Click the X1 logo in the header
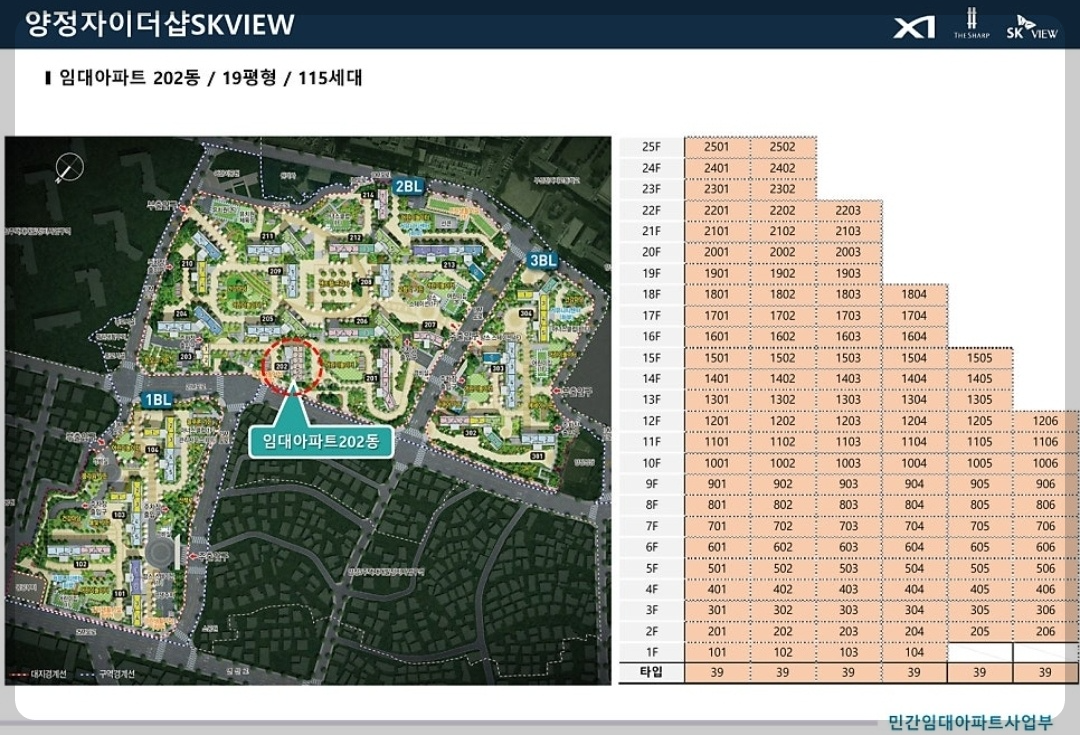The image size is (1080, 735). [914, 28]
